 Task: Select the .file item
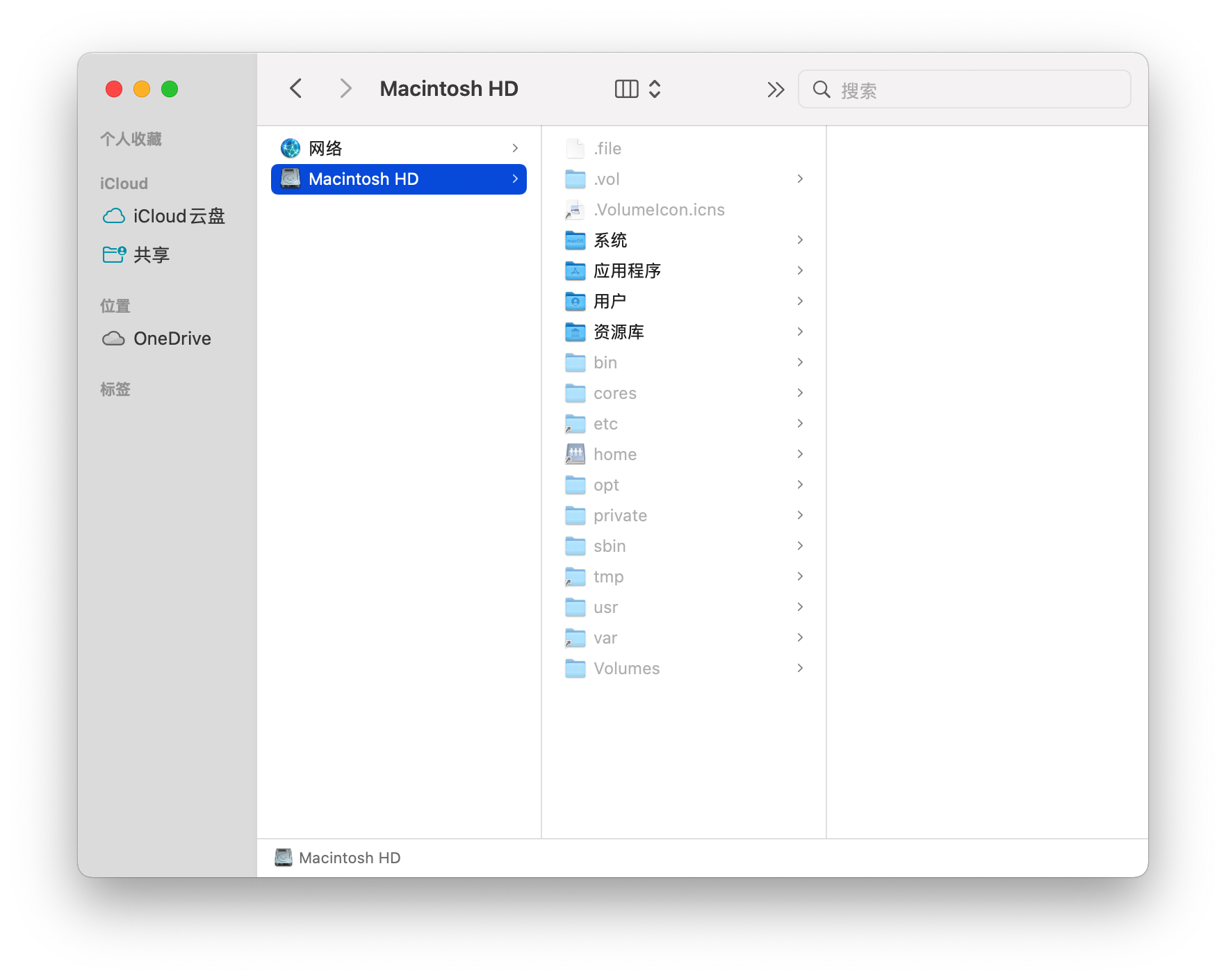684,149
